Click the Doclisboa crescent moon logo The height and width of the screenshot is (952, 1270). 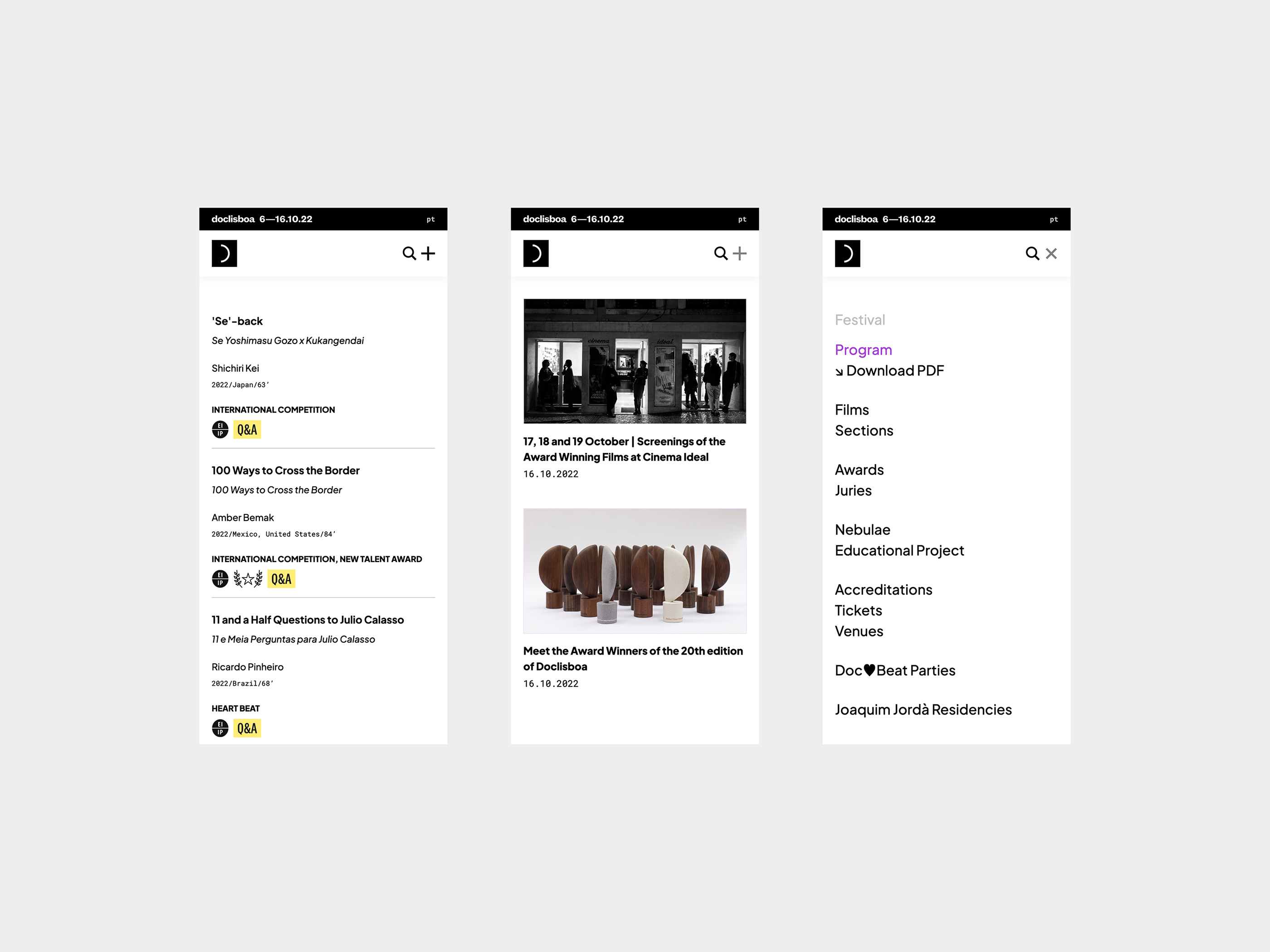(x=224, y=253)
